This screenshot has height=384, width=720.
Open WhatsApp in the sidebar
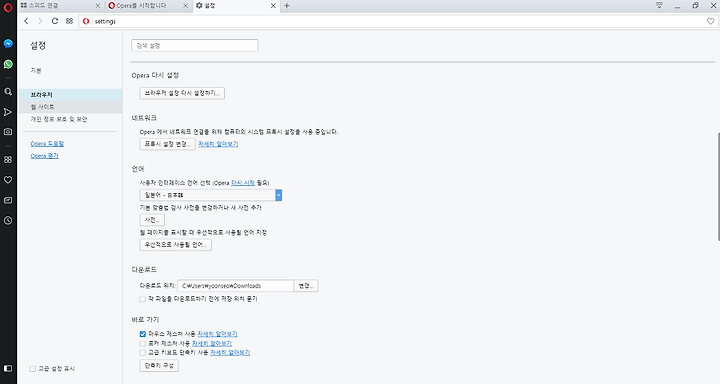8,64
